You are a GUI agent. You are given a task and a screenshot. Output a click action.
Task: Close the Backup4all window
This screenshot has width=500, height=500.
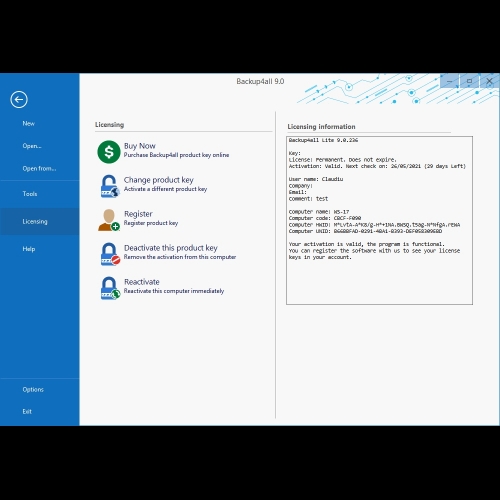tap(489, 81)
